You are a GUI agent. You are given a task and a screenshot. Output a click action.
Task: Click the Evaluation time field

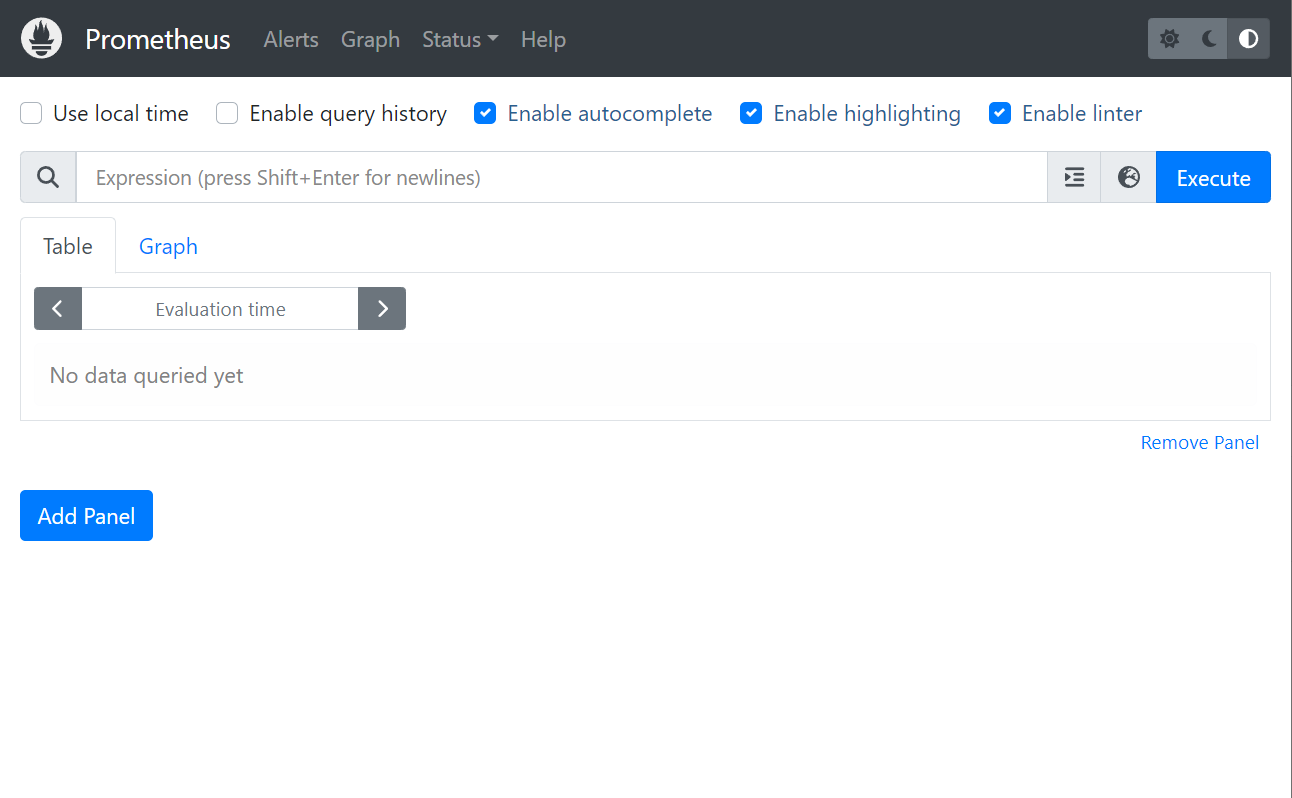coord(220,309)
